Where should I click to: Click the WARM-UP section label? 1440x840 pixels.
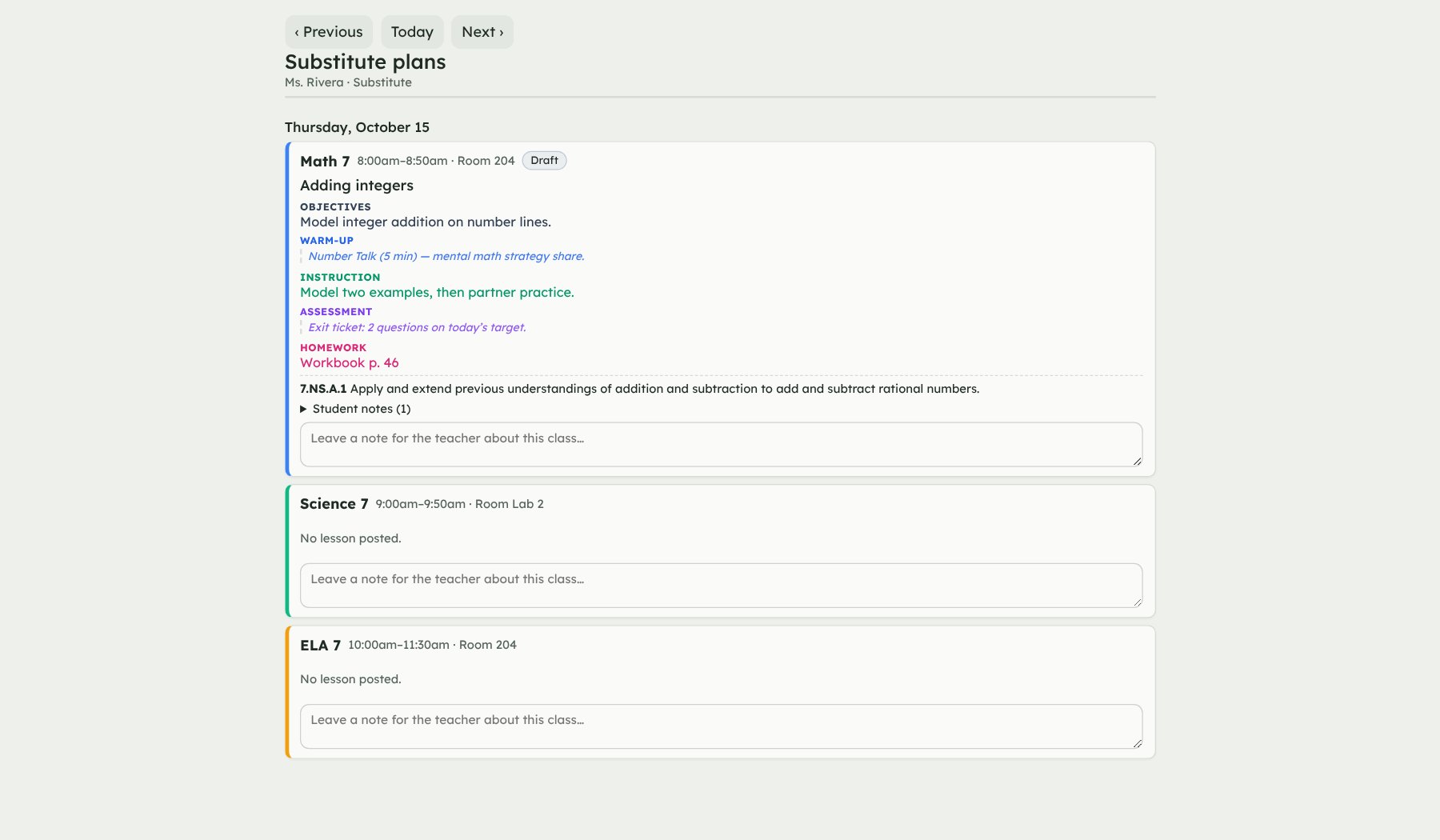[x=326, y=240]
